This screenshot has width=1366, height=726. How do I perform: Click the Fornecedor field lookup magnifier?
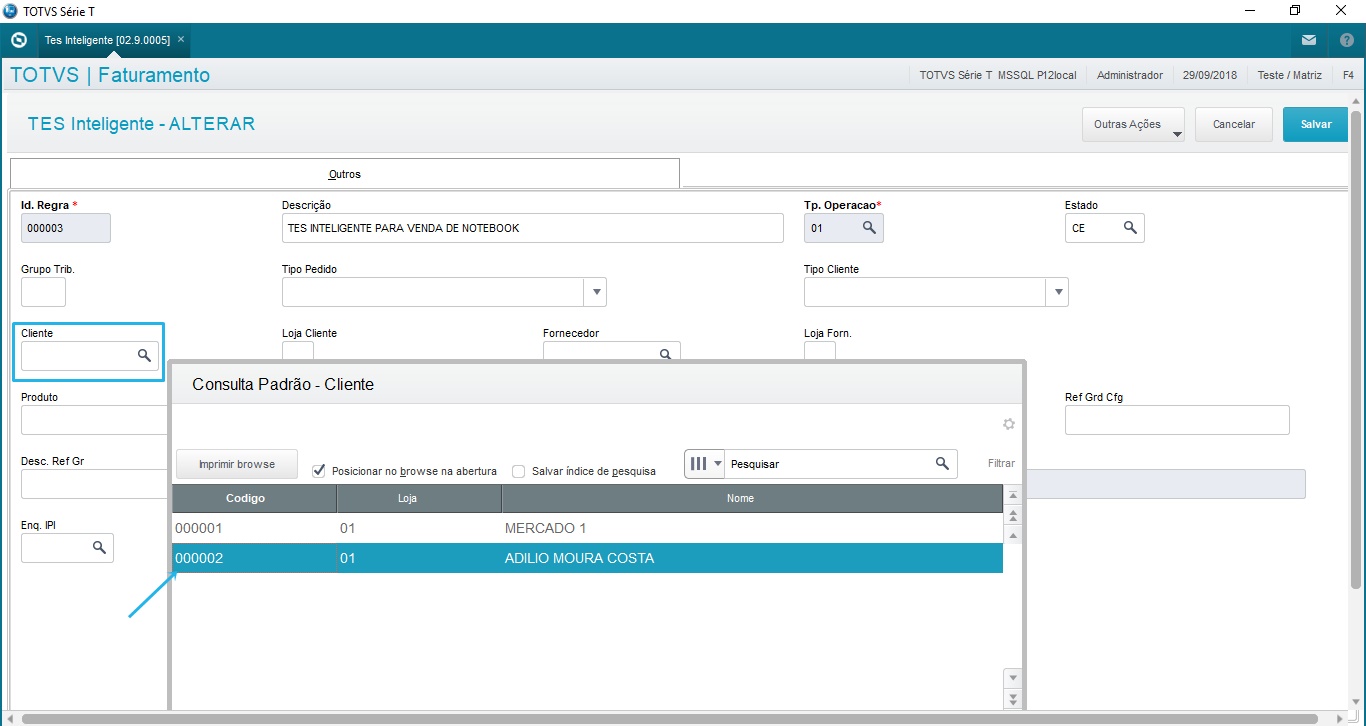tap(665, 354)
